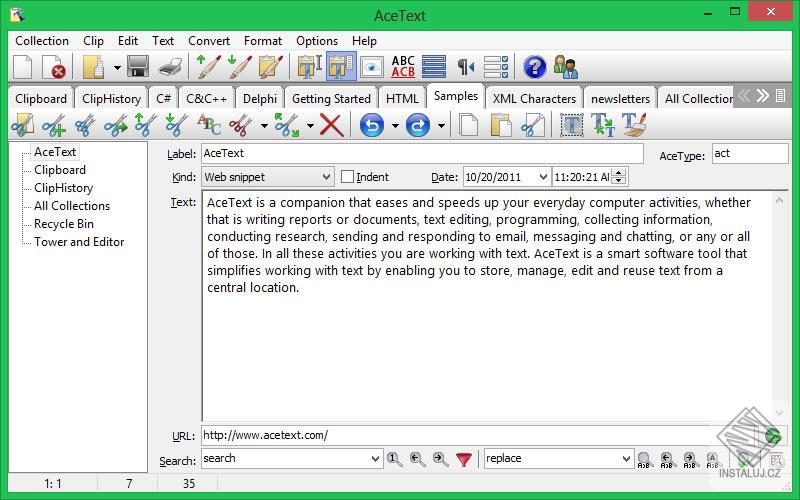Switch to the Delphi tab
Viewport: 800px width, 500px height.
click(260, 98)
